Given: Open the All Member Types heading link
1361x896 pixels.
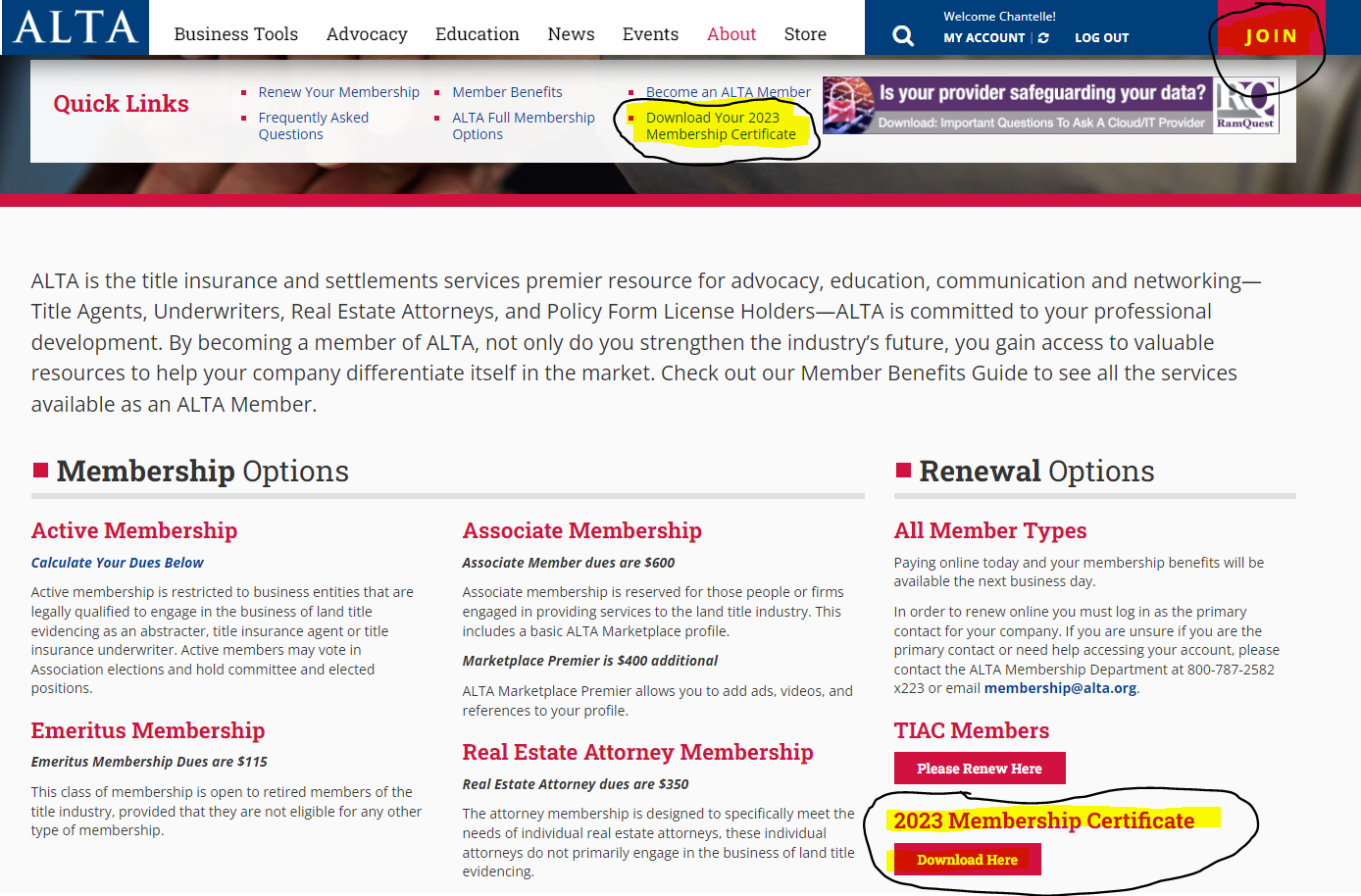Looking at the screenshot, I should [x=990, y=530].
